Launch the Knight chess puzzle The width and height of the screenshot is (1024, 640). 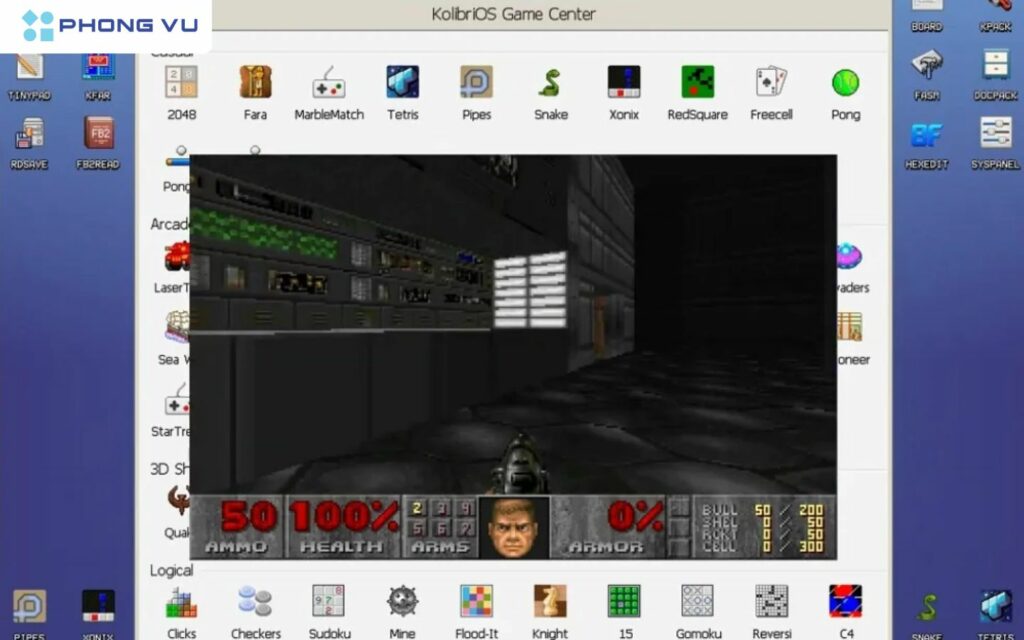[550, 601]
